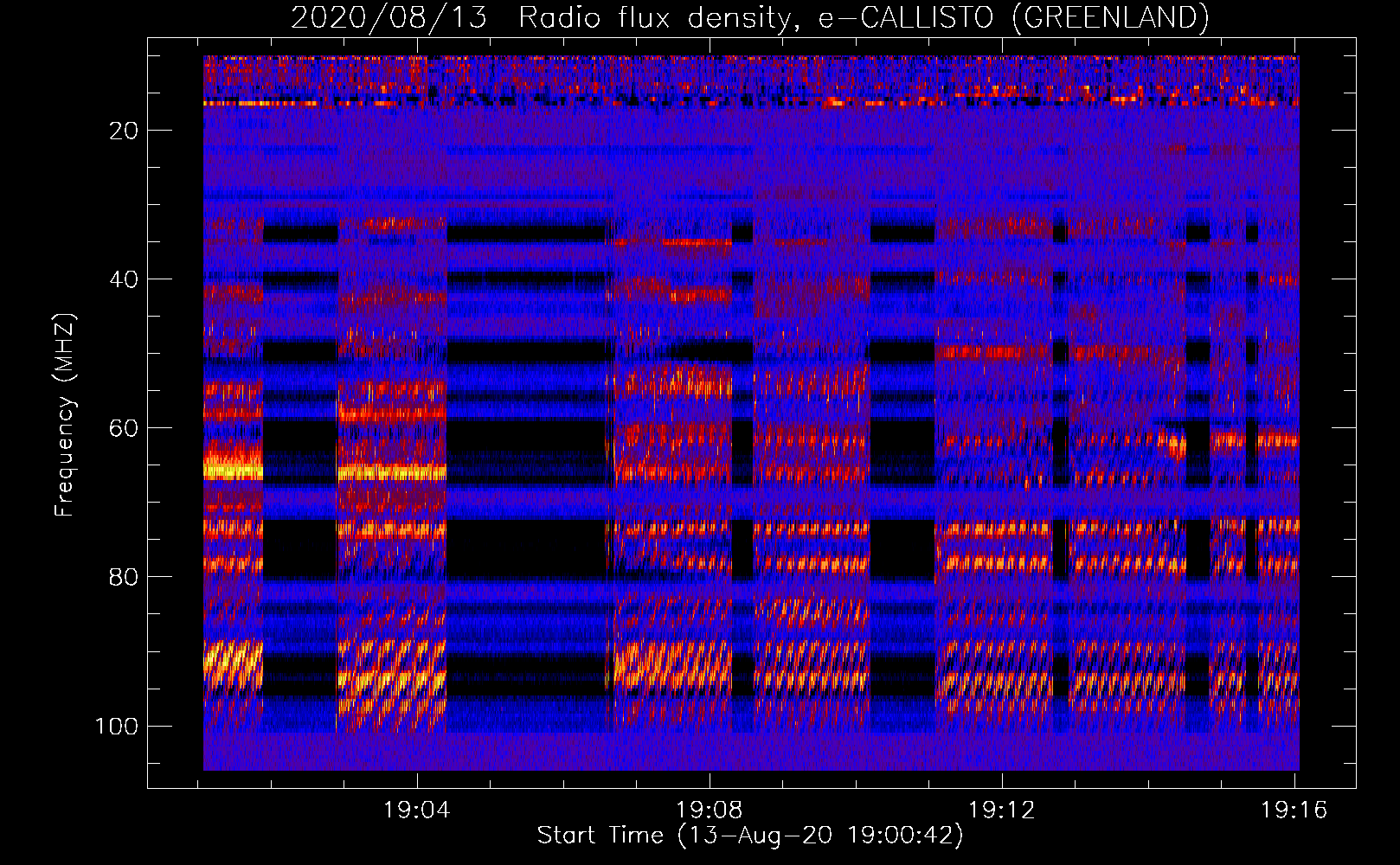Screen dimensions: 1400x865
Task: Click the 19:04 time tick label
Action: [x=417, y=811]
